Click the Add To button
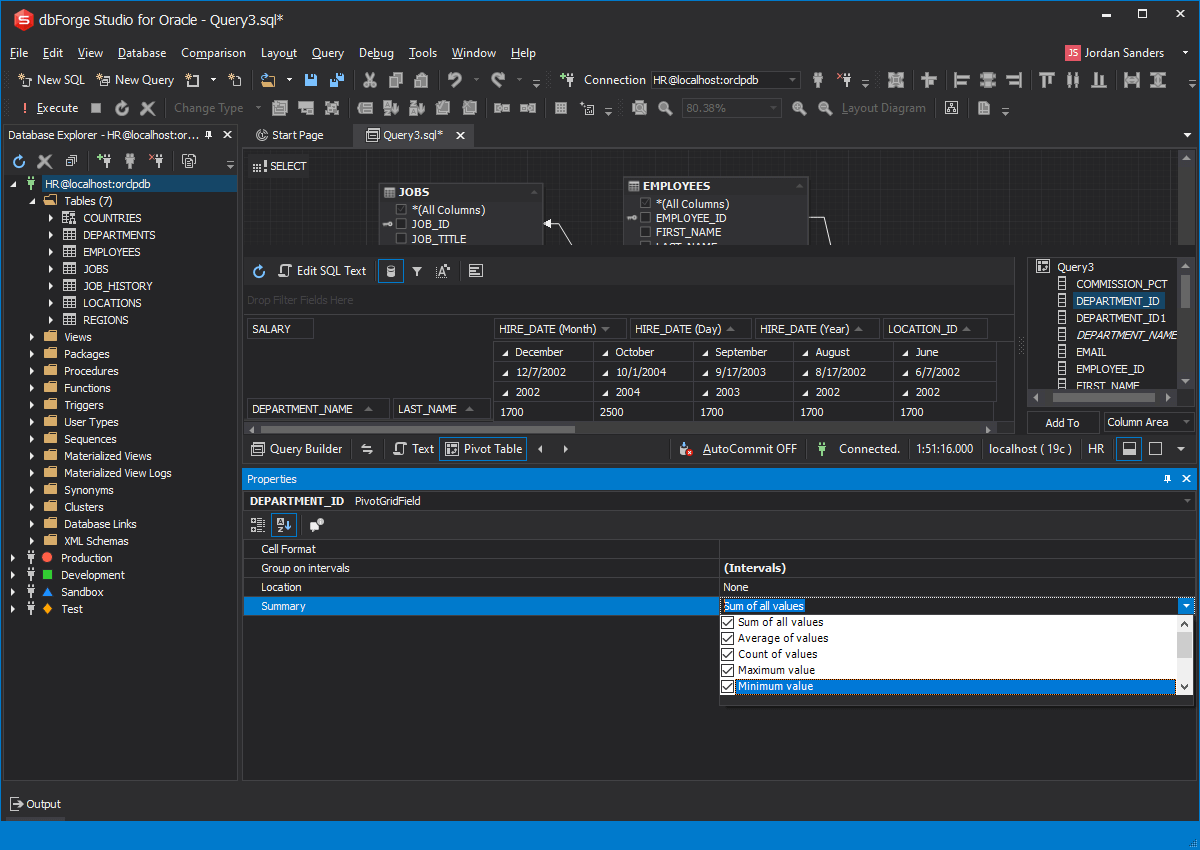 click(1062, 422)
